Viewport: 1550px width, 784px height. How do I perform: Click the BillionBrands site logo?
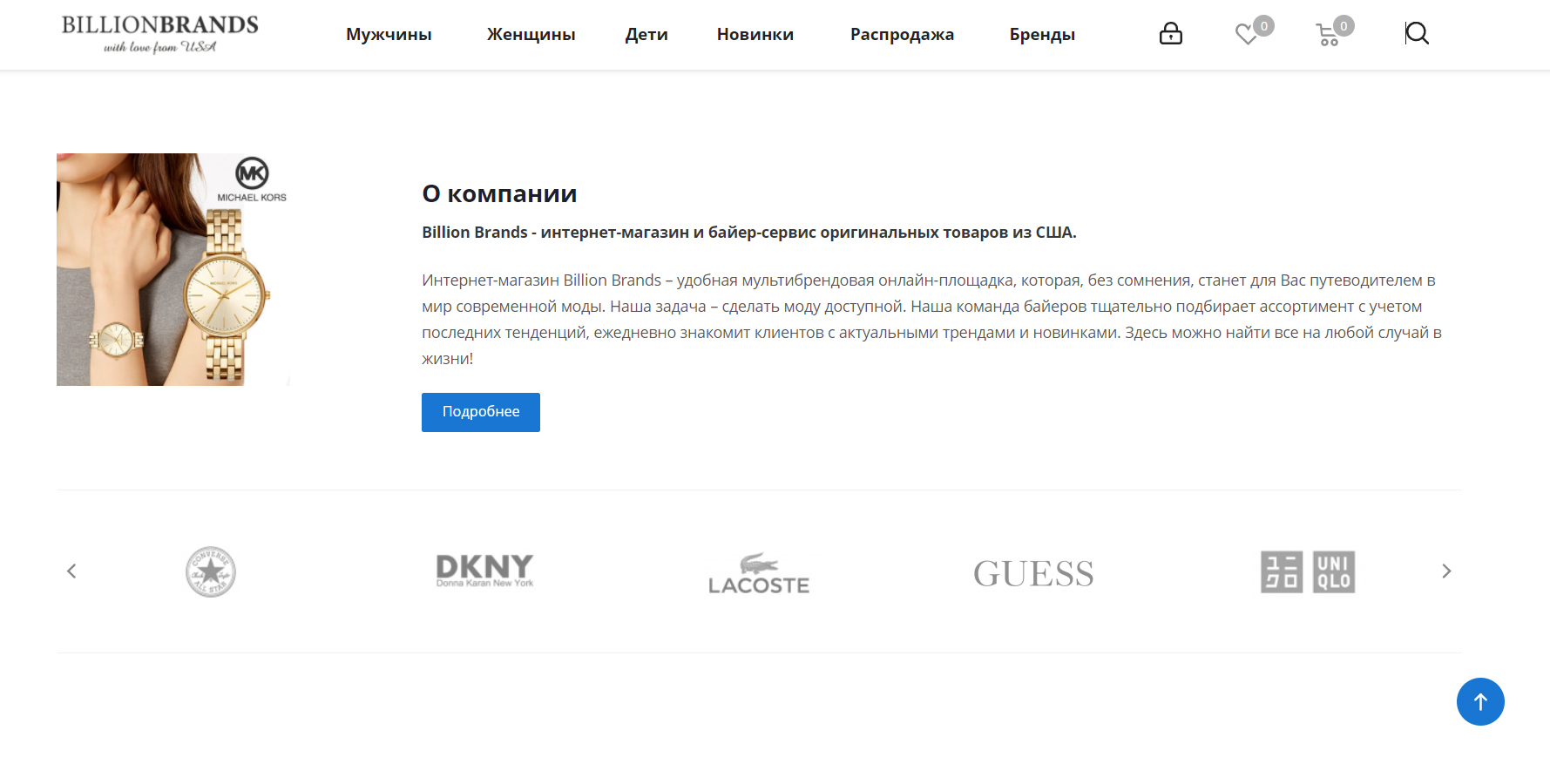[x=160, y=34]
